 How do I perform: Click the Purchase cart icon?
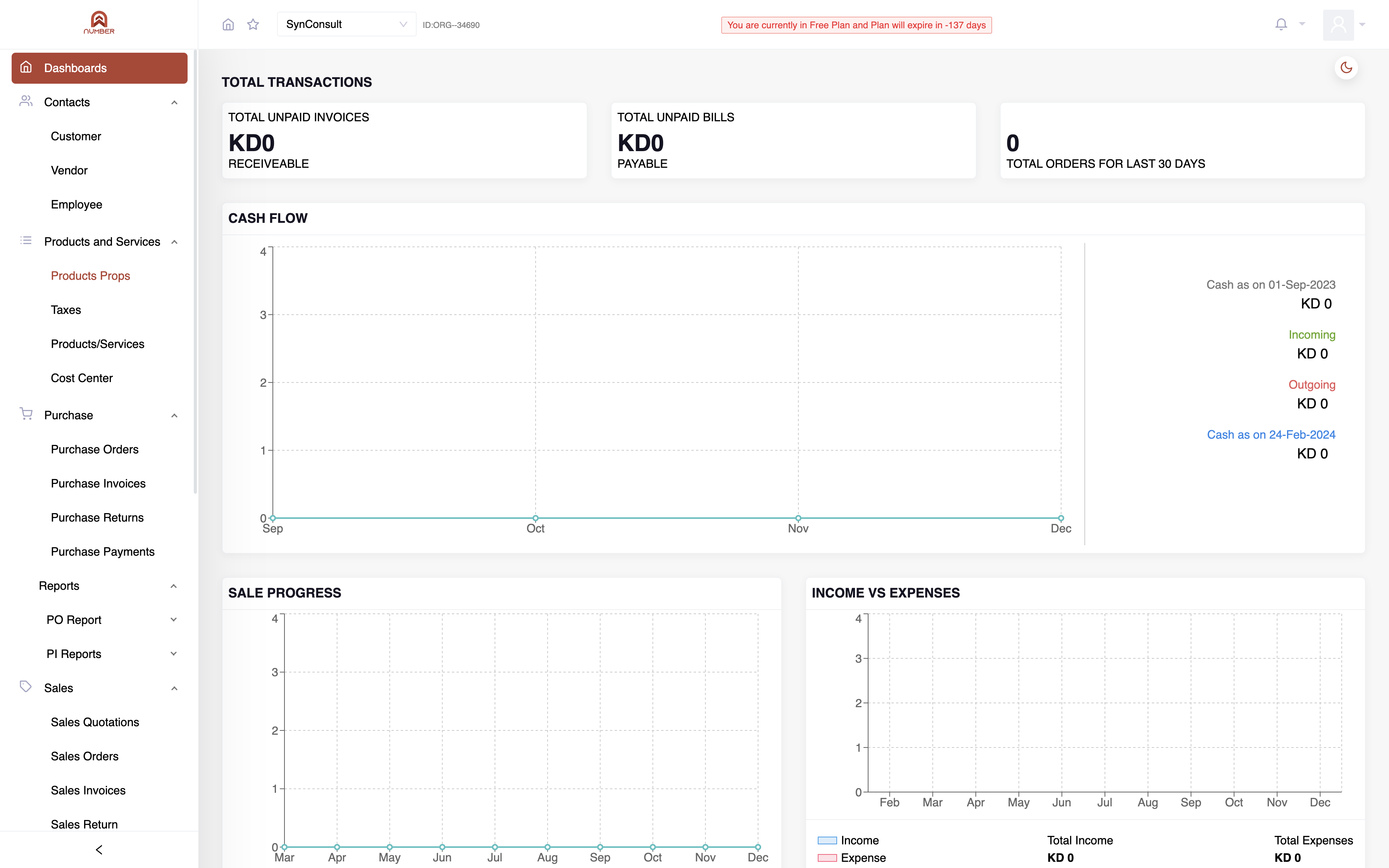click(x=26, y=414)
